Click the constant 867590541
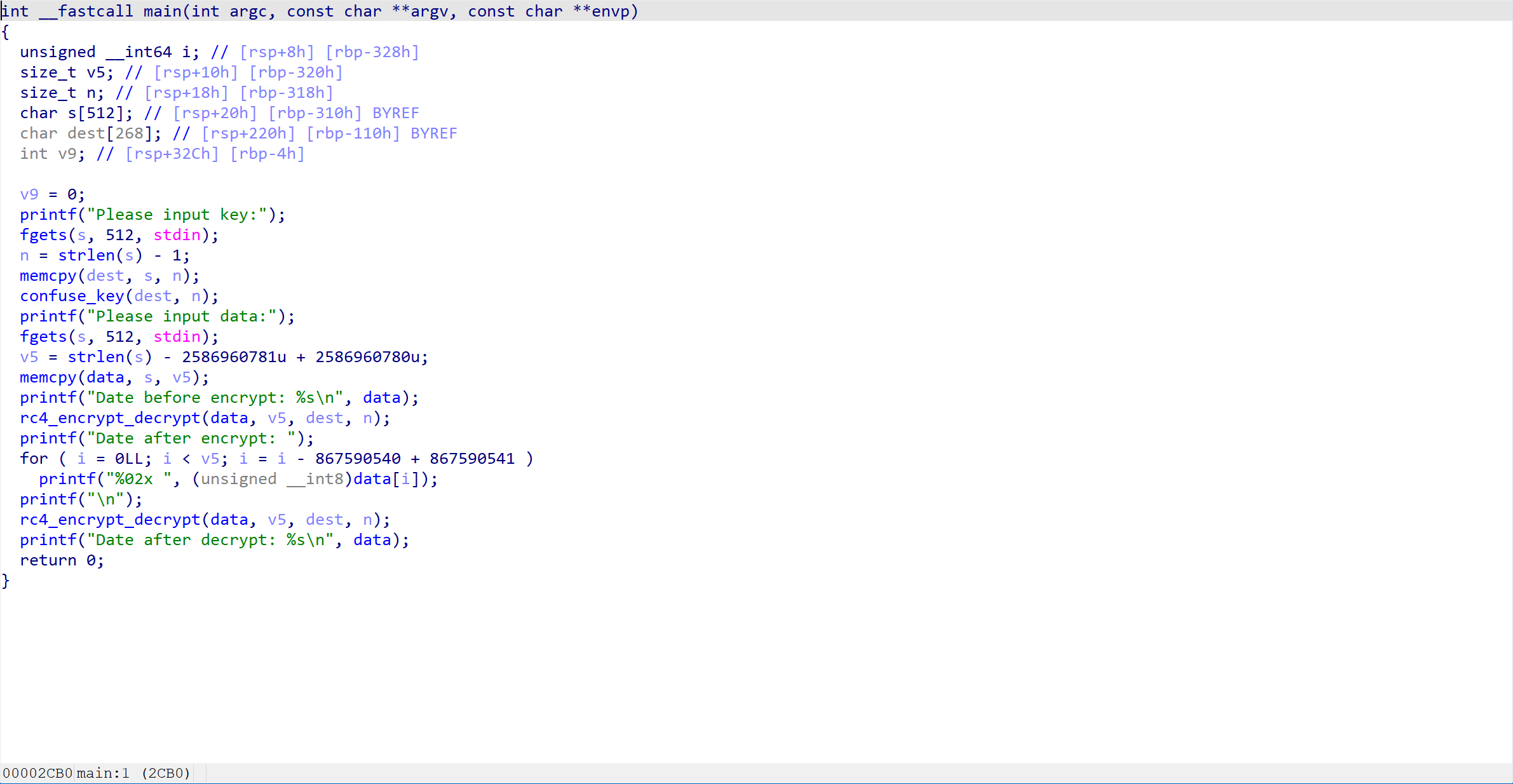The image size is (1513, 784). click(x=472, y=459)
